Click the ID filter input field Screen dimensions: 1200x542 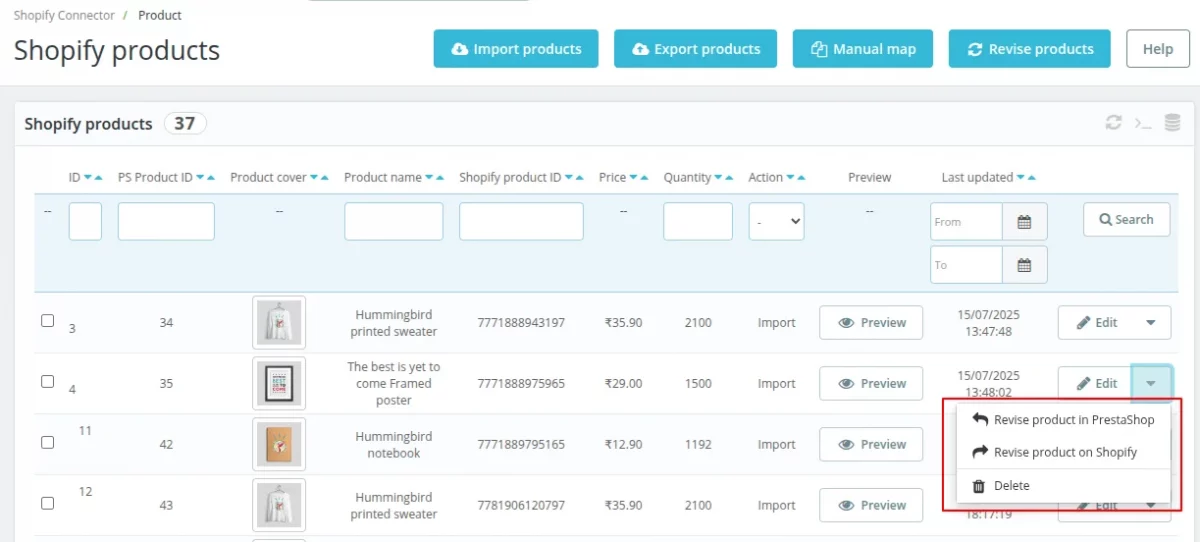click(85, 222)
